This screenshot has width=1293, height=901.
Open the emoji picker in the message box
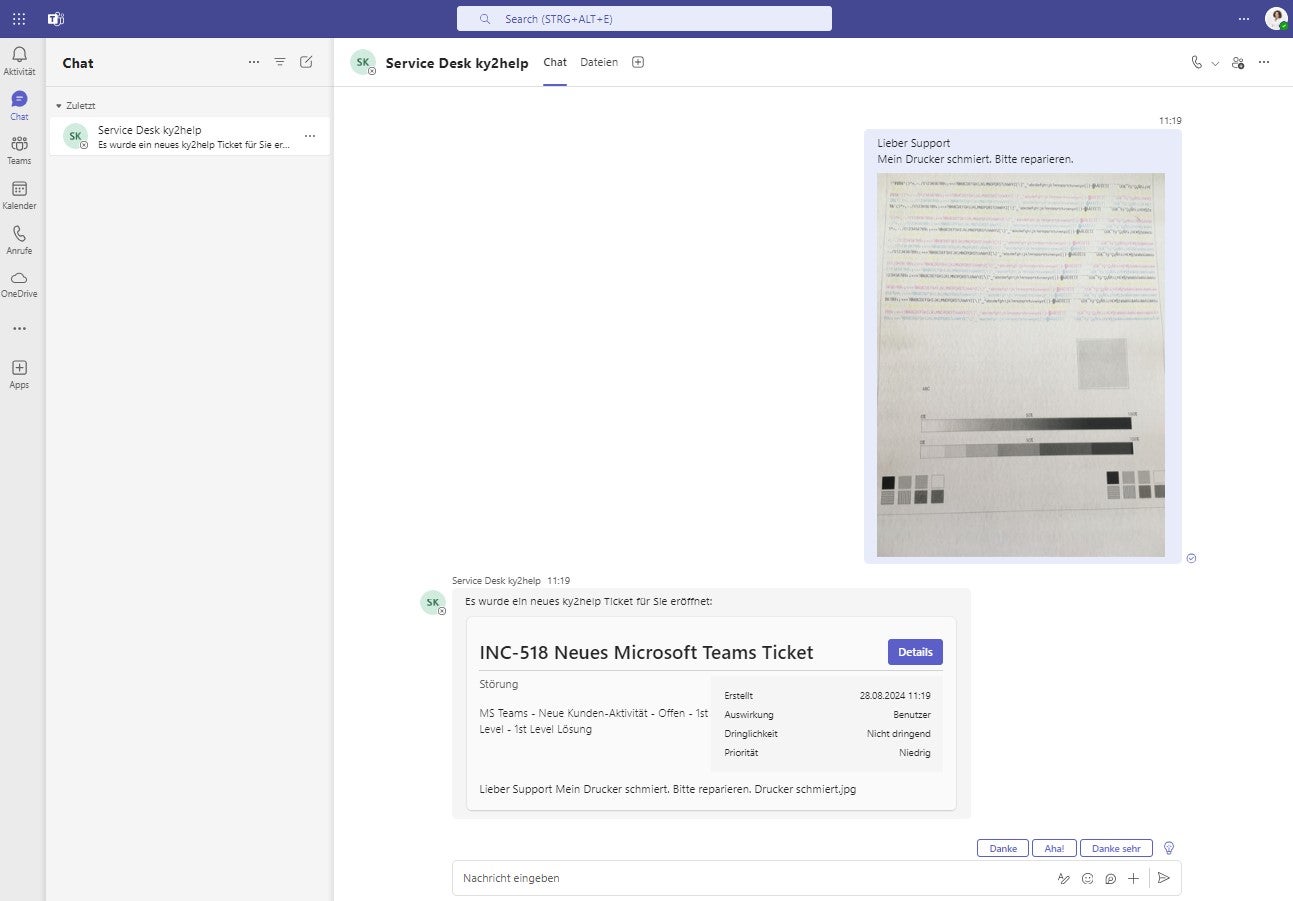(x=1087, y=878)
